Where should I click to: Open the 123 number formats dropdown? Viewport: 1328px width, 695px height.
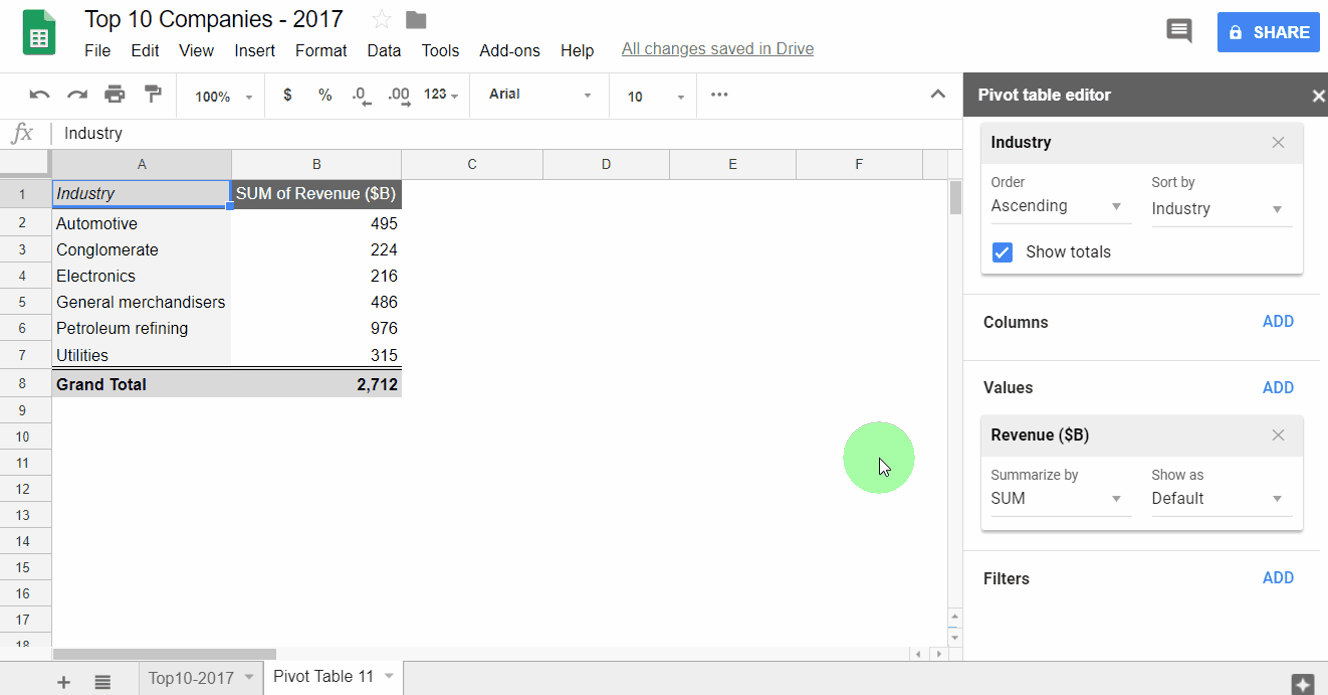click(x=441, y=95)
